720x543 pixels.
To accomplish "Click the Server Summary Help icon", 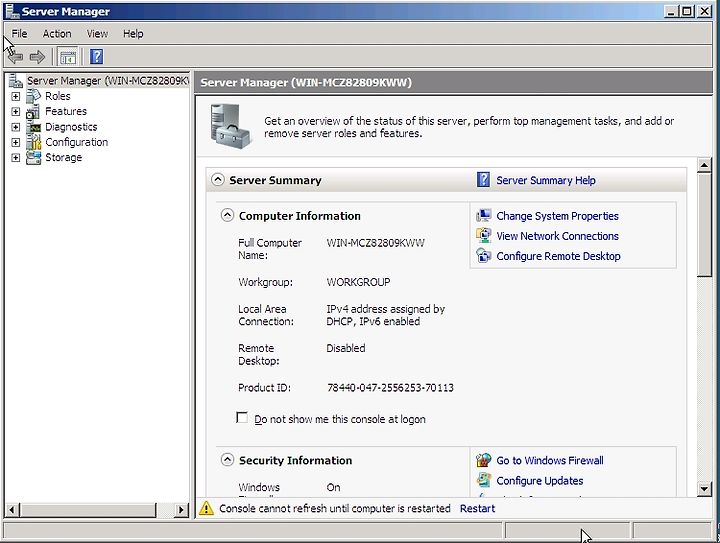I will point(483,180).
